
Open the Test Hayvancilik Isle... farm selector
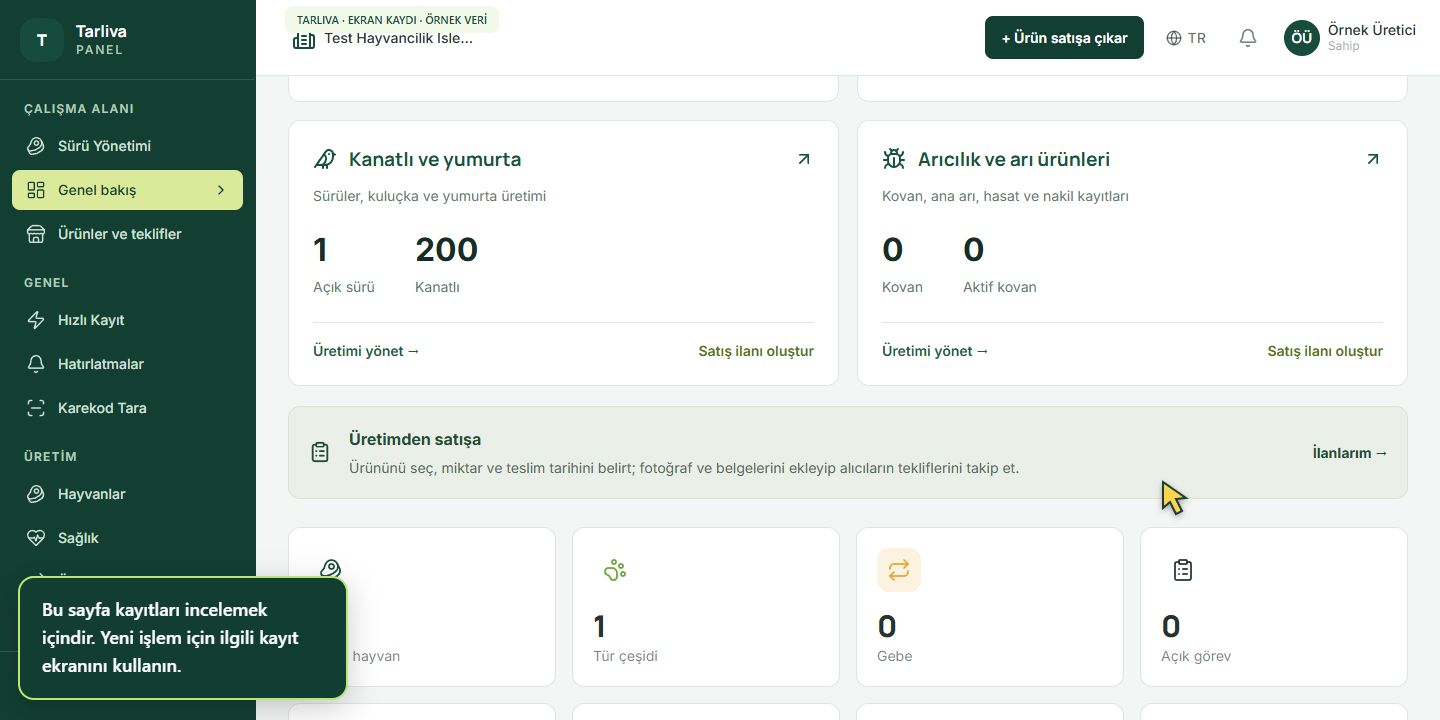(x=383, y=39)
